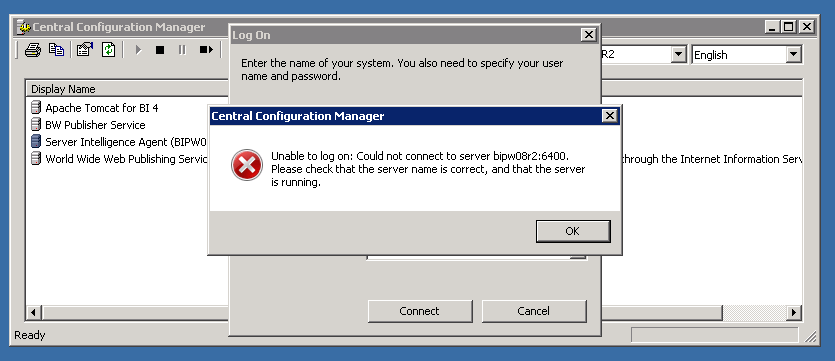835x361 pixels.
Task: Click the green Refresh toolbar icon
Action: pyautogui.click(x=109, y=50)
